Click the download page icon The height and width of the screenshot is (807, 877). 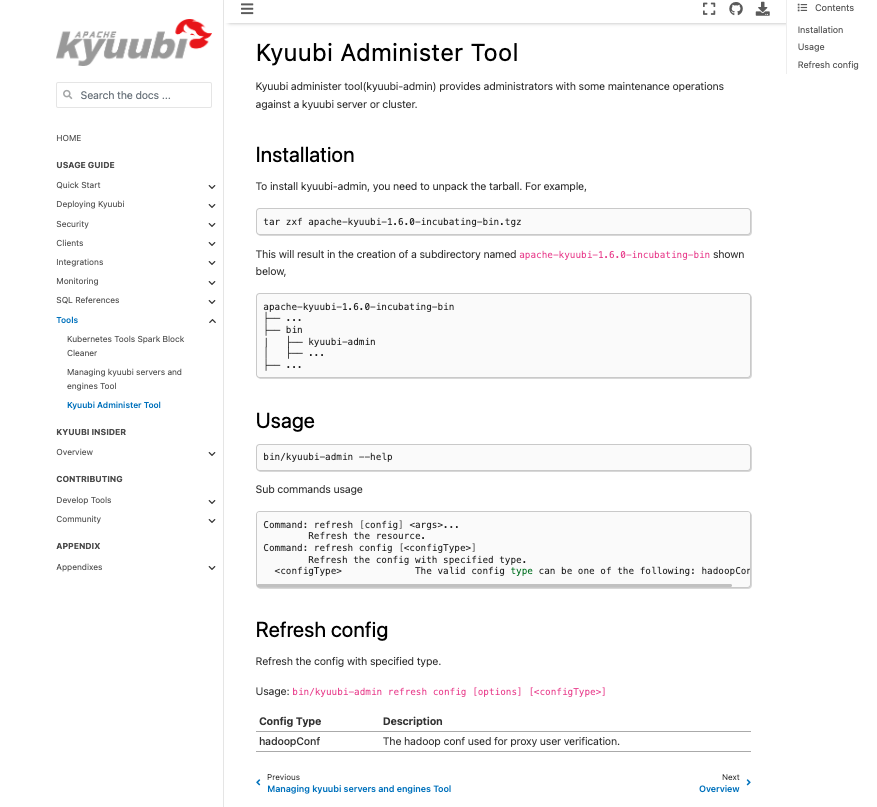(762, 9)
